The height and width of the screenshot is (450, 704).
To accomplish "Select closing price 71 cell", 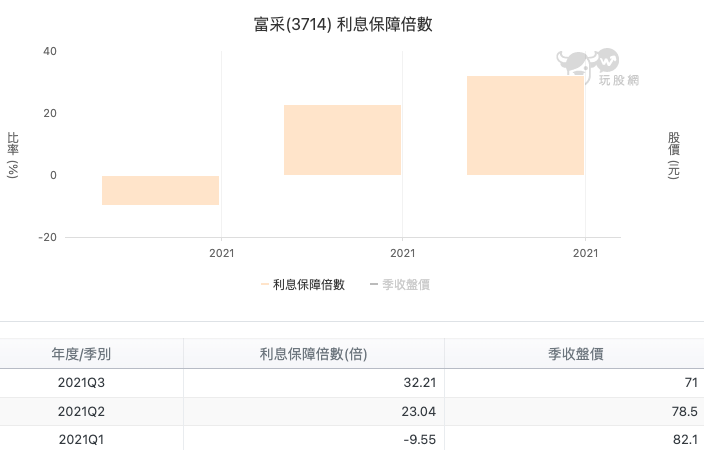I will 691,383.
